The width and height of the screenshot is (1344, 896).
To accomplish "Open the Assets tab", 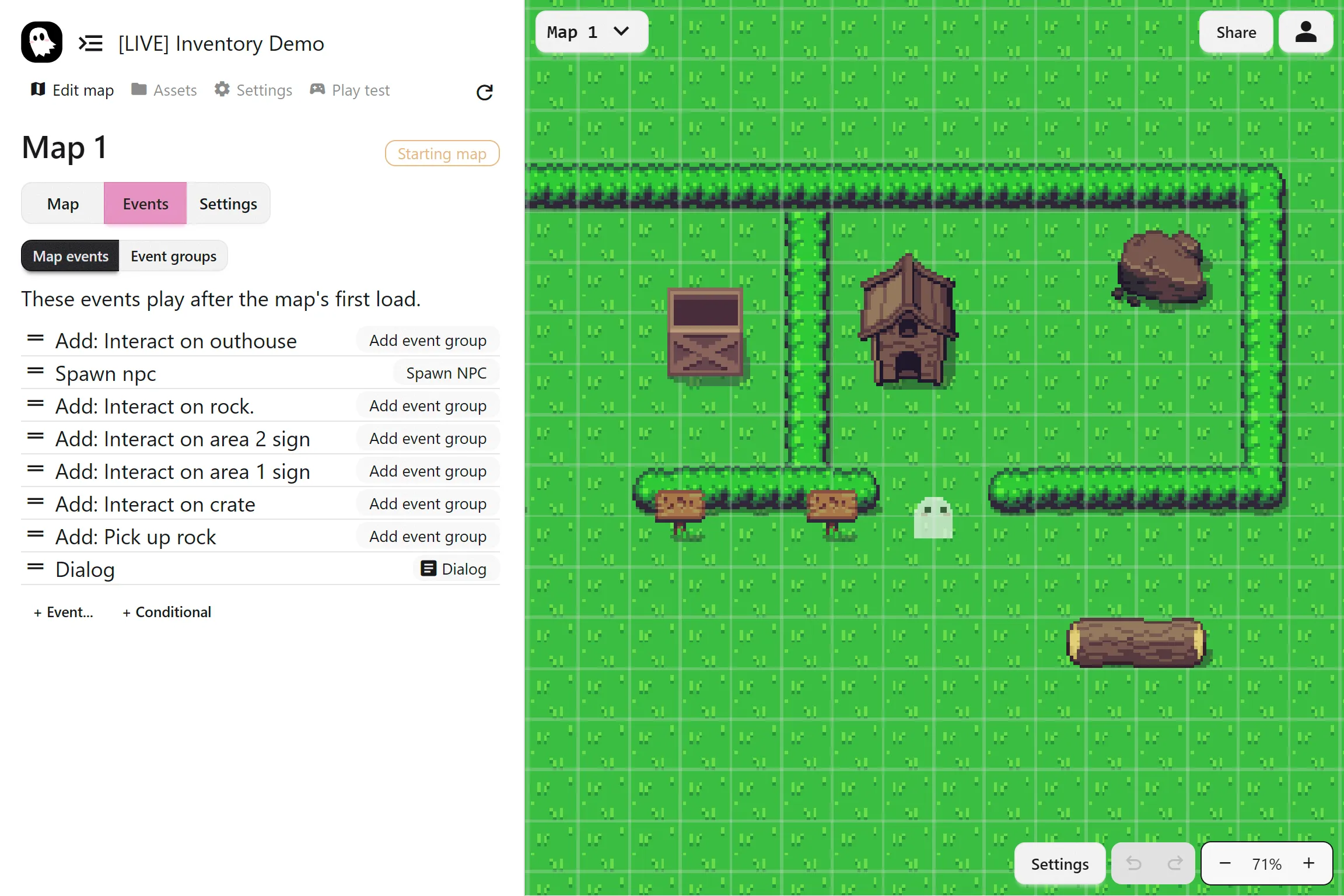I will [164, 90].
